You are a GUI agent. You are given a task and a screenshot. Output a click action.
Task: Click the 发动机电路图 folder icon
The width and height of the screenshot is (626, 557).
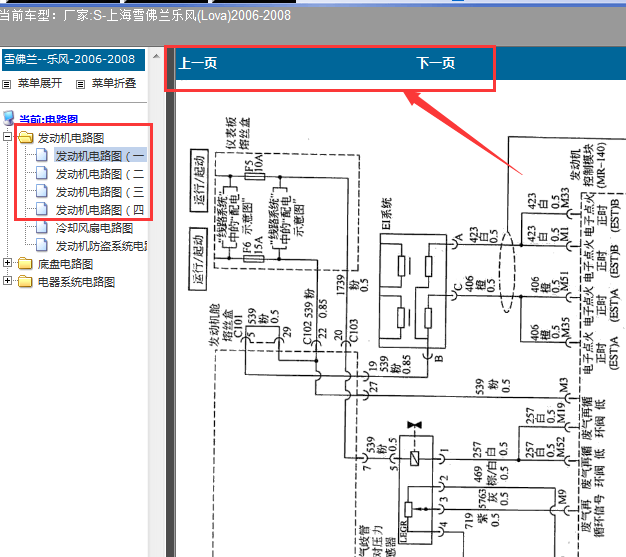click(x=26, y=137)
